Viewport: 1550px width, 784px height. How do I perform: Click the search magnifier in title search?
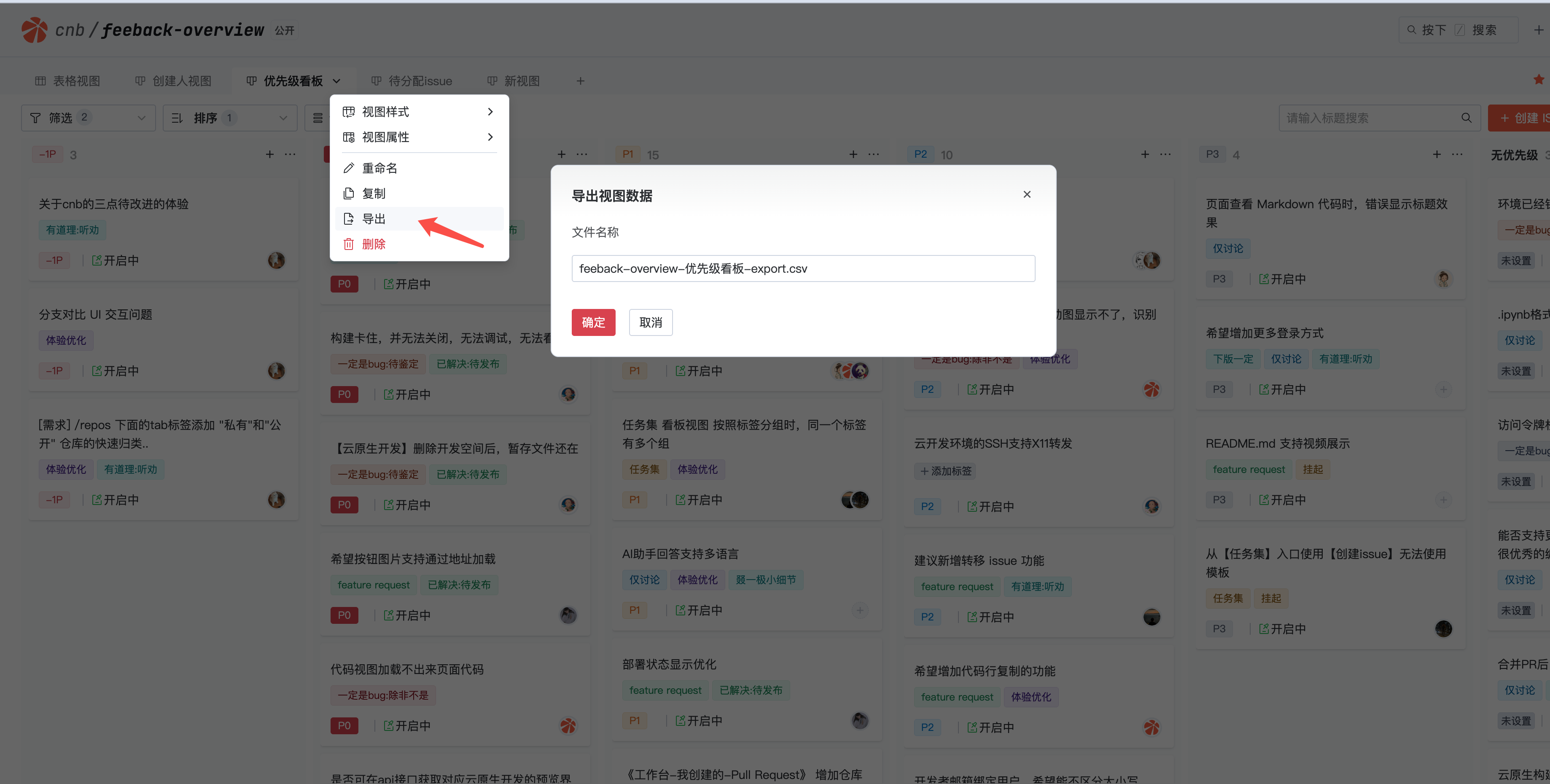[1466, 118]
